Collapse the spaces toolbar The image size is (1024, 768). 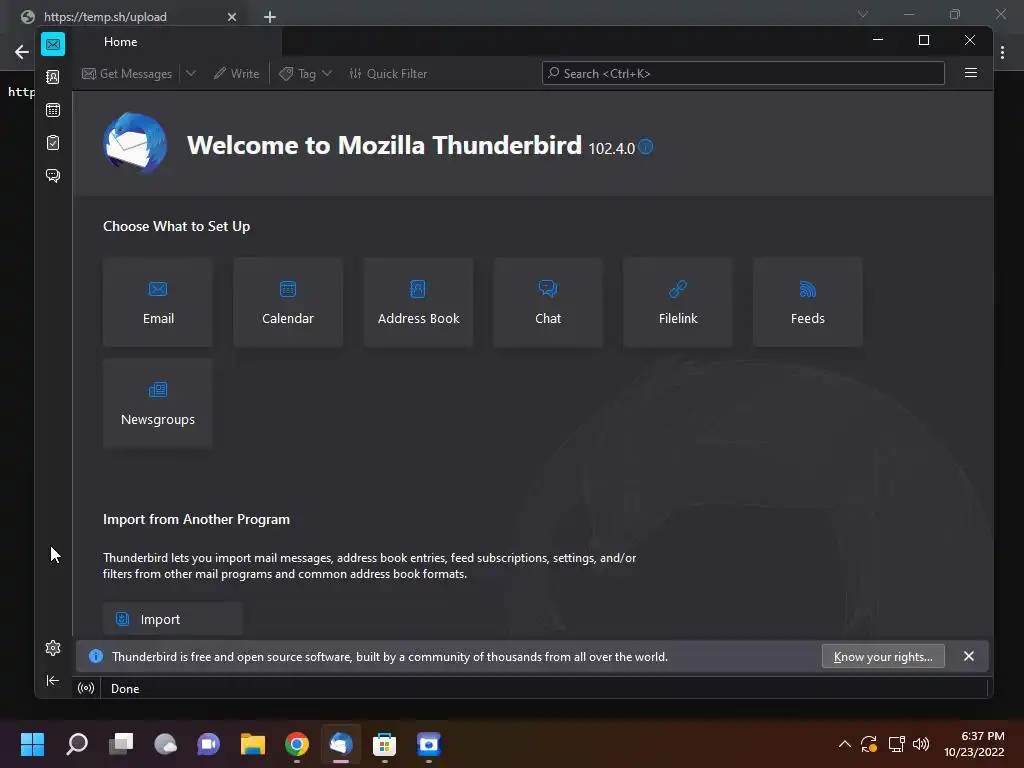pyautogui.click(x=53, y=680)
